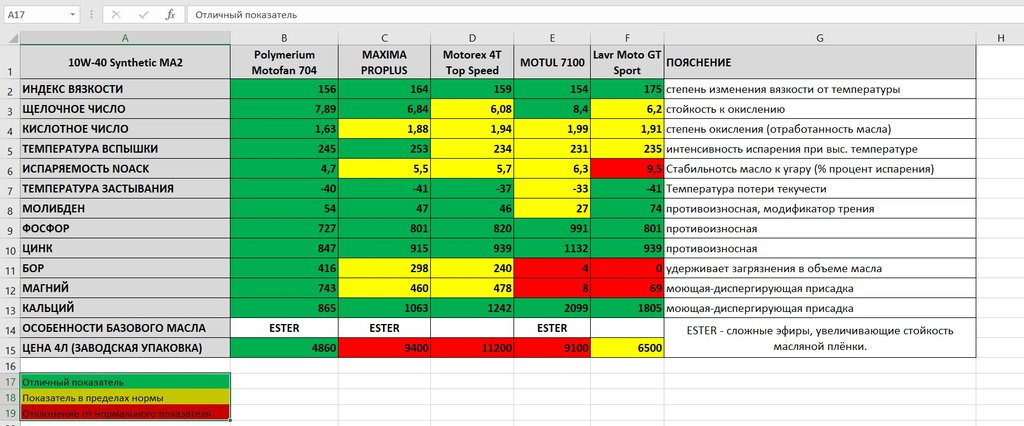The width and height of the screenshot is (1024, 426).
Task: Click the magnesium value 743
Action: click(284, 287)
